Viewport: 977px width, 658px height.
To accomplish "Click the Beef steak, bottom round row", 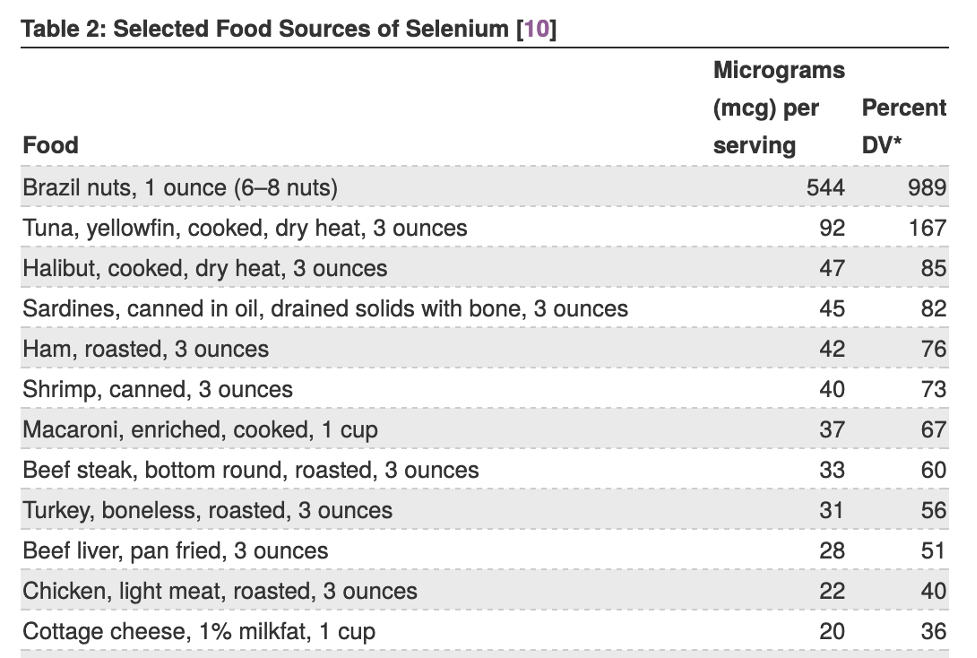I will point(485,470).
